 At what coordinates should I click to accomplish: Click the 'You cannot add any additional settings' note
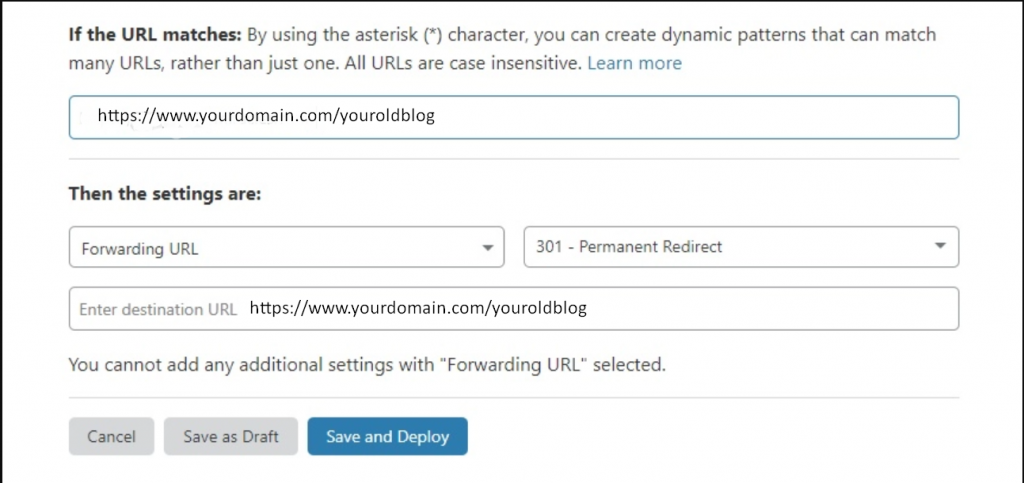click(367, 364)
